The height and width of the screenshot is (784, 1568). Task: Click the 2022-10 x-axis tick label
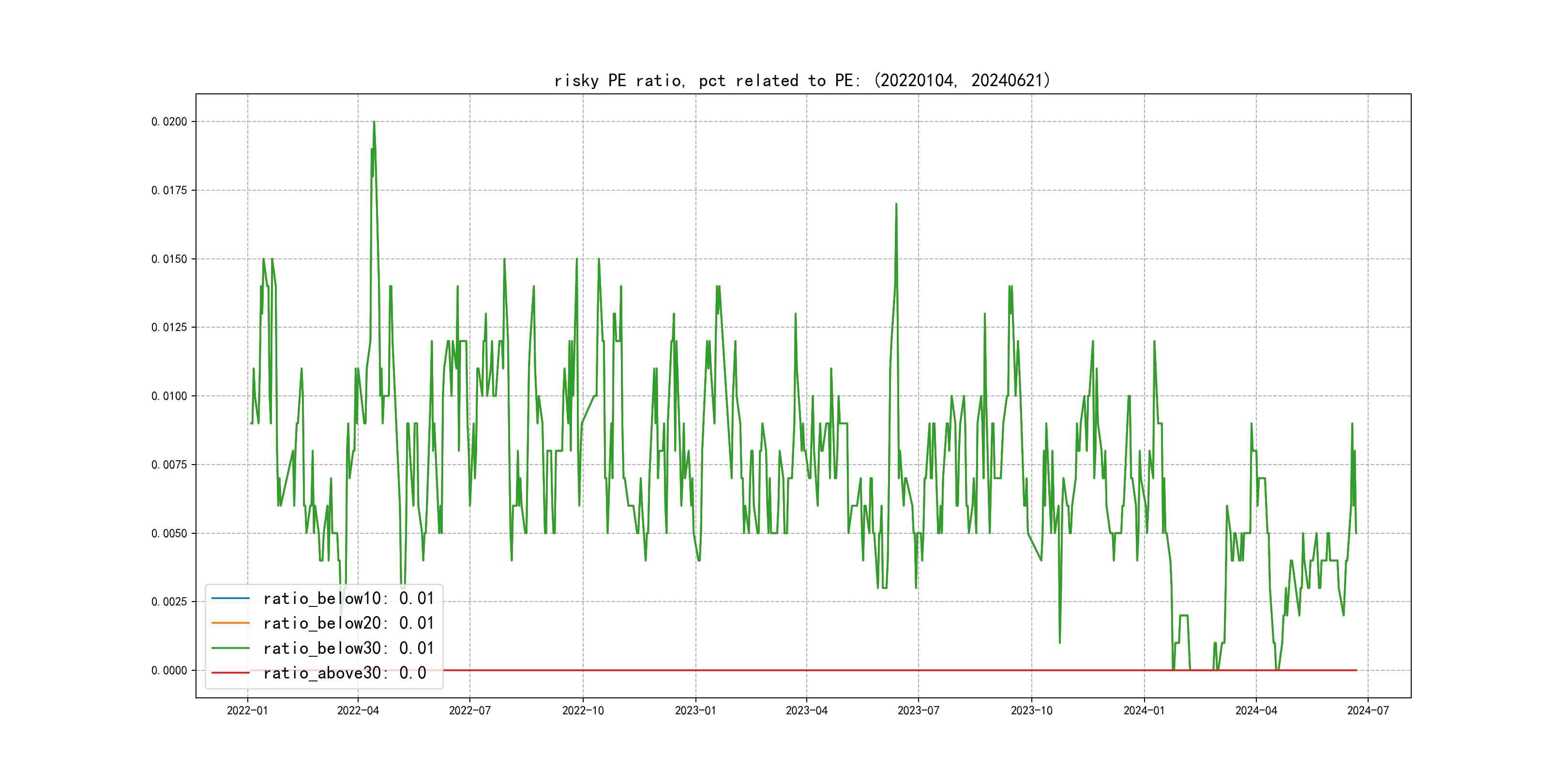coord(583,711)
